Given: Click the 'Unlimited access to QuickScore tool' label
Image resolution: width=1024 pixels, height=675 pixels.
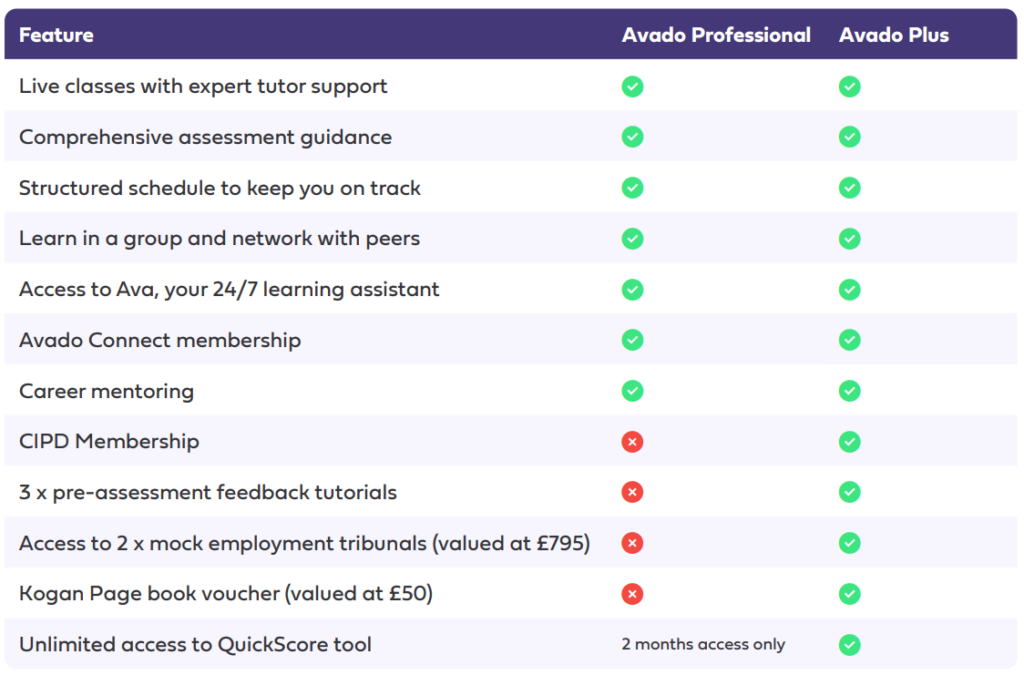Looking at the screenshot, I should [195, 645].
